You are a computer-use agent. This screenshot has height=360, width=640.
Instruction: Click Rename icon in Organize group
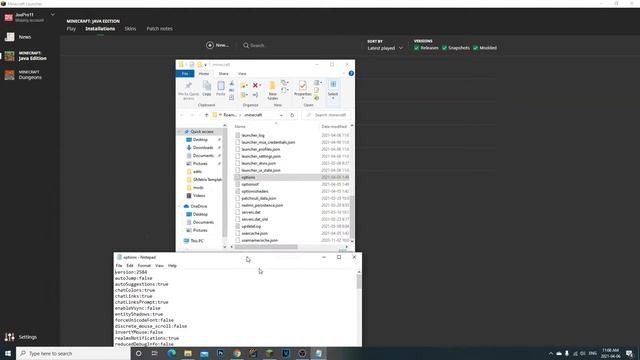pyautogui.click(x=255, y=95)
